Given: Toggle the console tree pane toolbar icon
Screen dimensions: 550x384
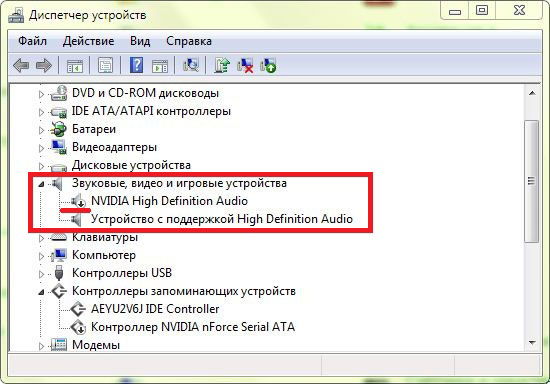Looking at the screenshot, I should click(x=75, y=66).
